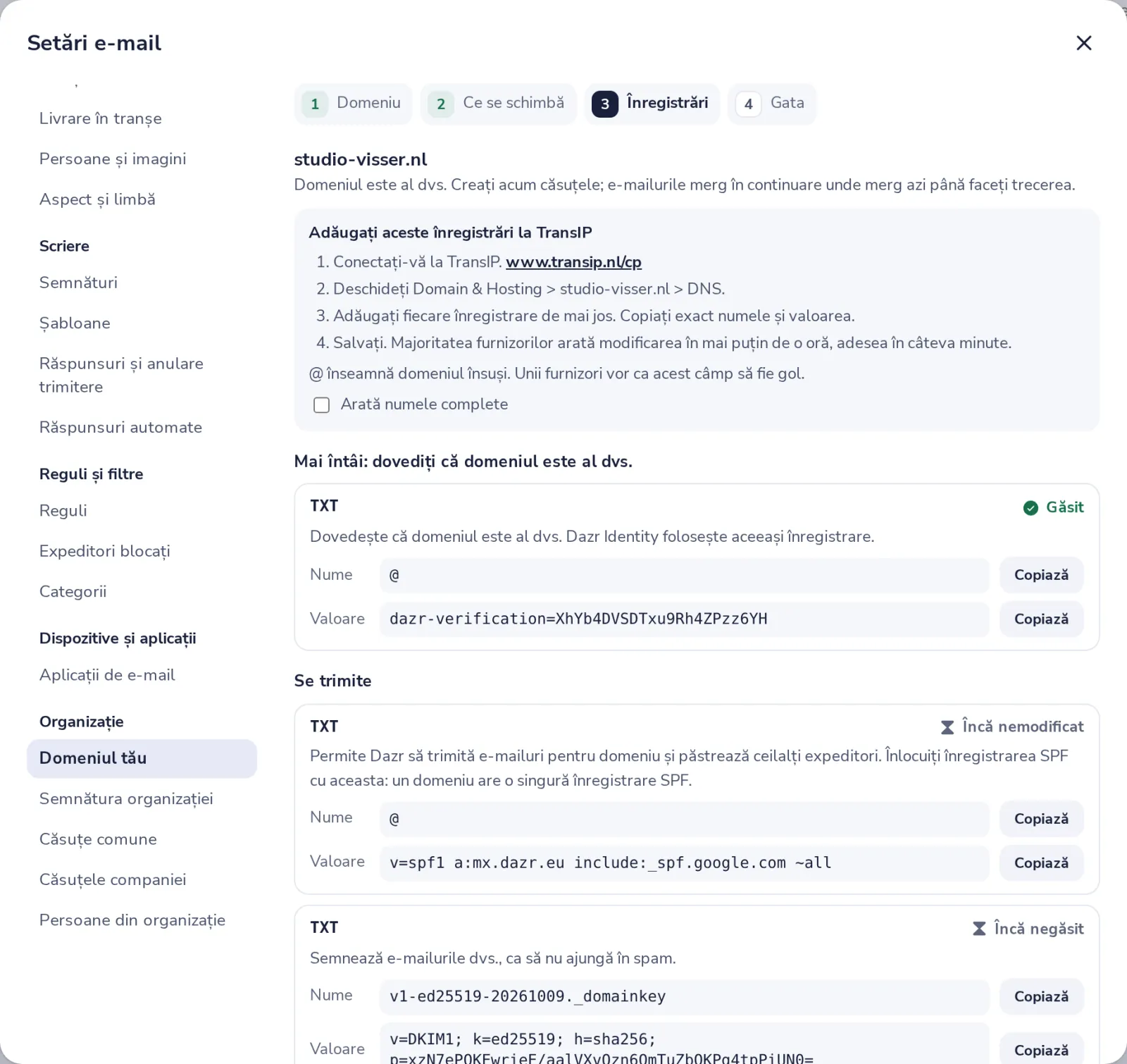Copy the v=spf1 record value
Viewport: 1127px width, 1064px height.
(1041, 863)
